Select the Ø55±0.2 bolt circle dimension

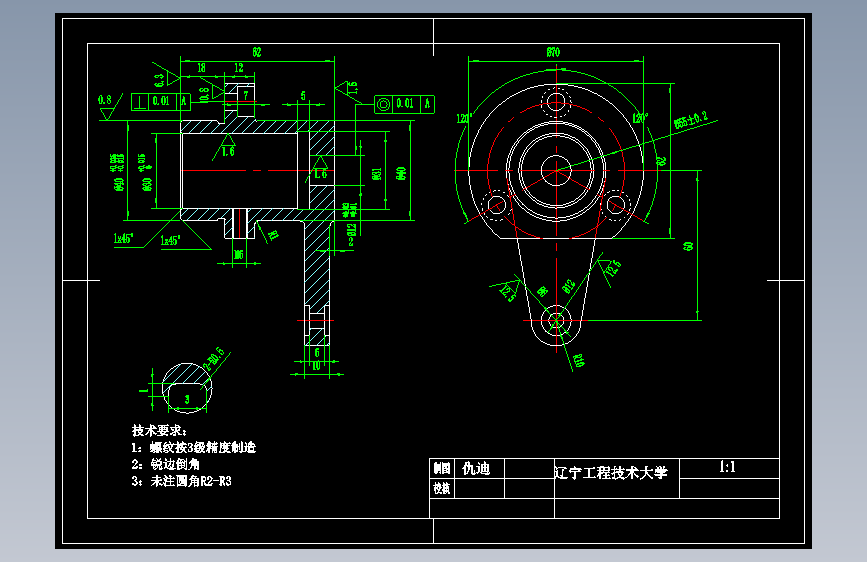pos(691,120)
